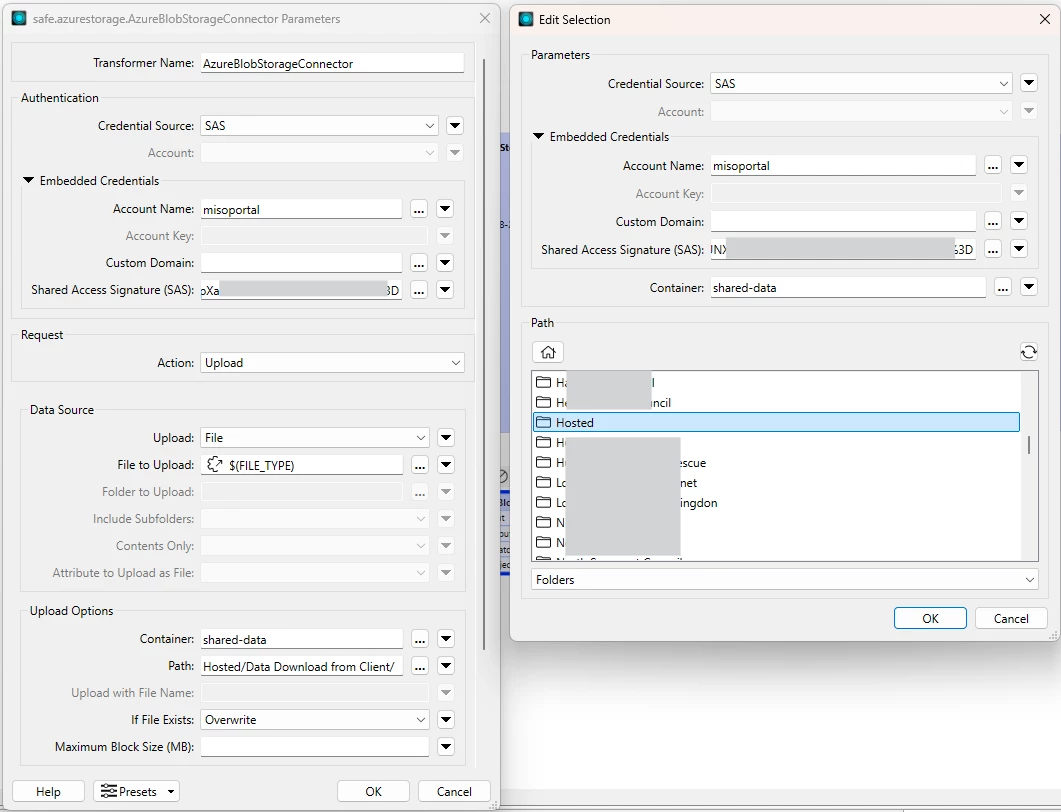Open ellipsis beside Upload Options Container
Screen dimensions: 1061x812
(x=420, y=639)
